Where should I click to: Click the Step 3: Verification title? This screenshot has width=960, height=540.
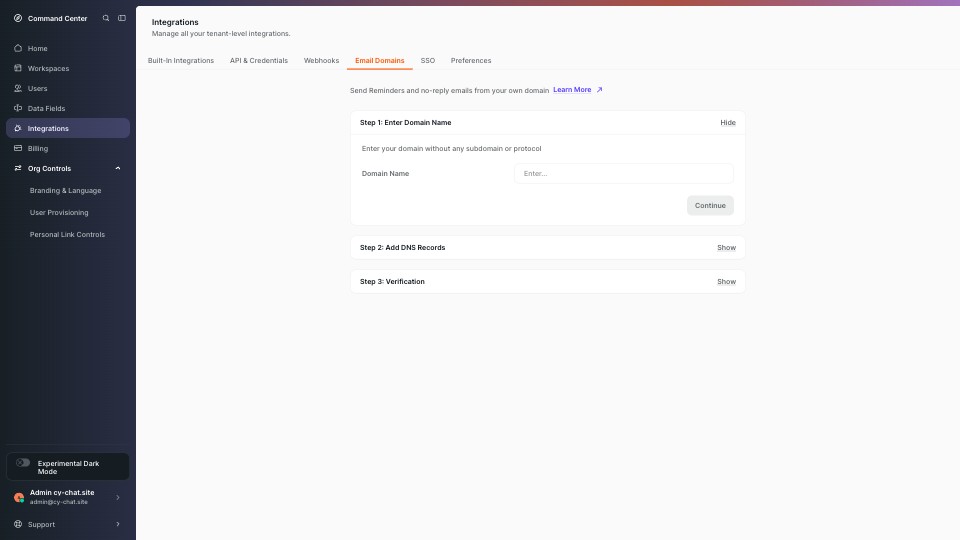[392, 282]
